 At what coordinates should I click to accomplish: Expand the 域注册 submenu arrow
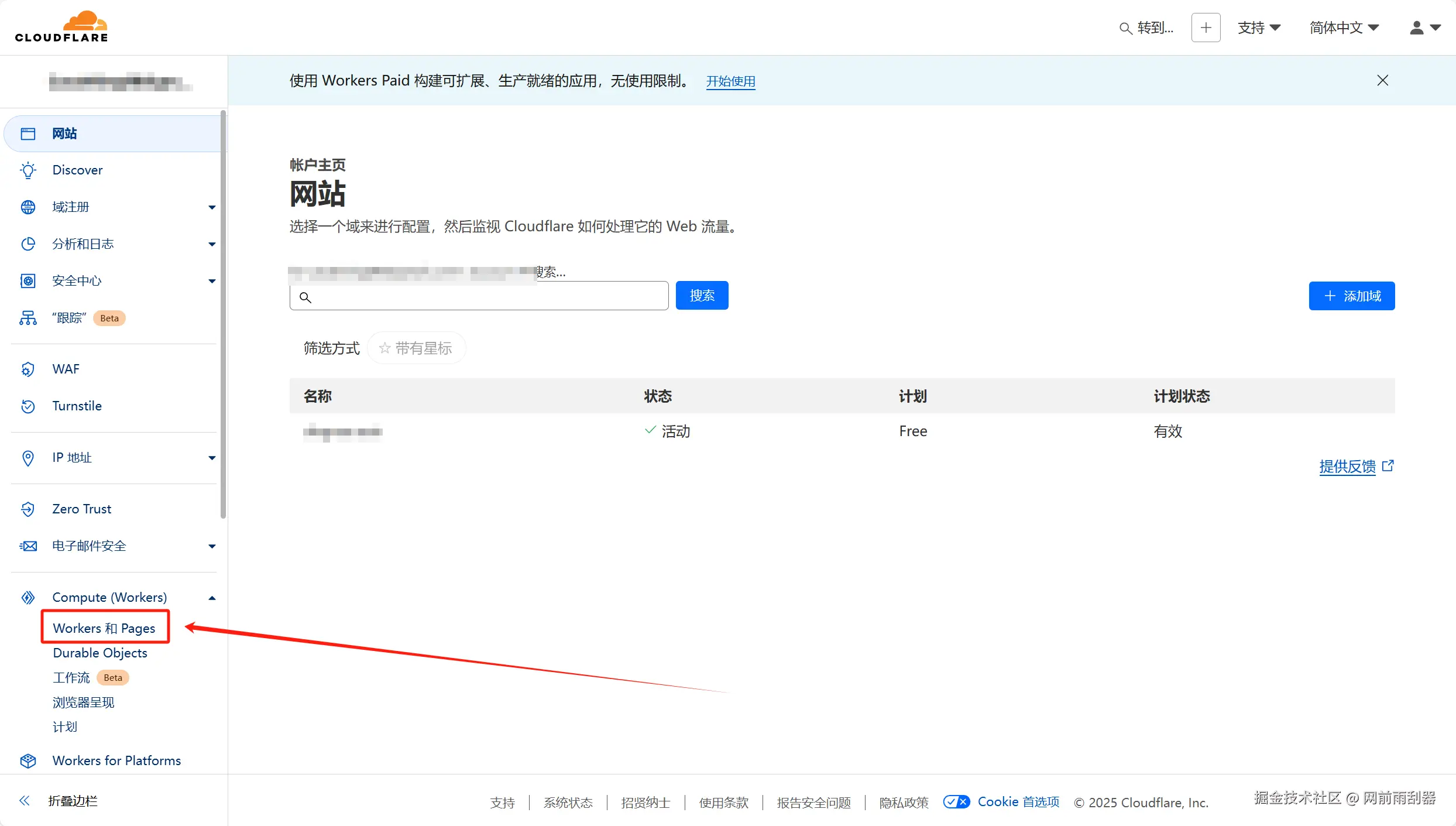point(212,207)
